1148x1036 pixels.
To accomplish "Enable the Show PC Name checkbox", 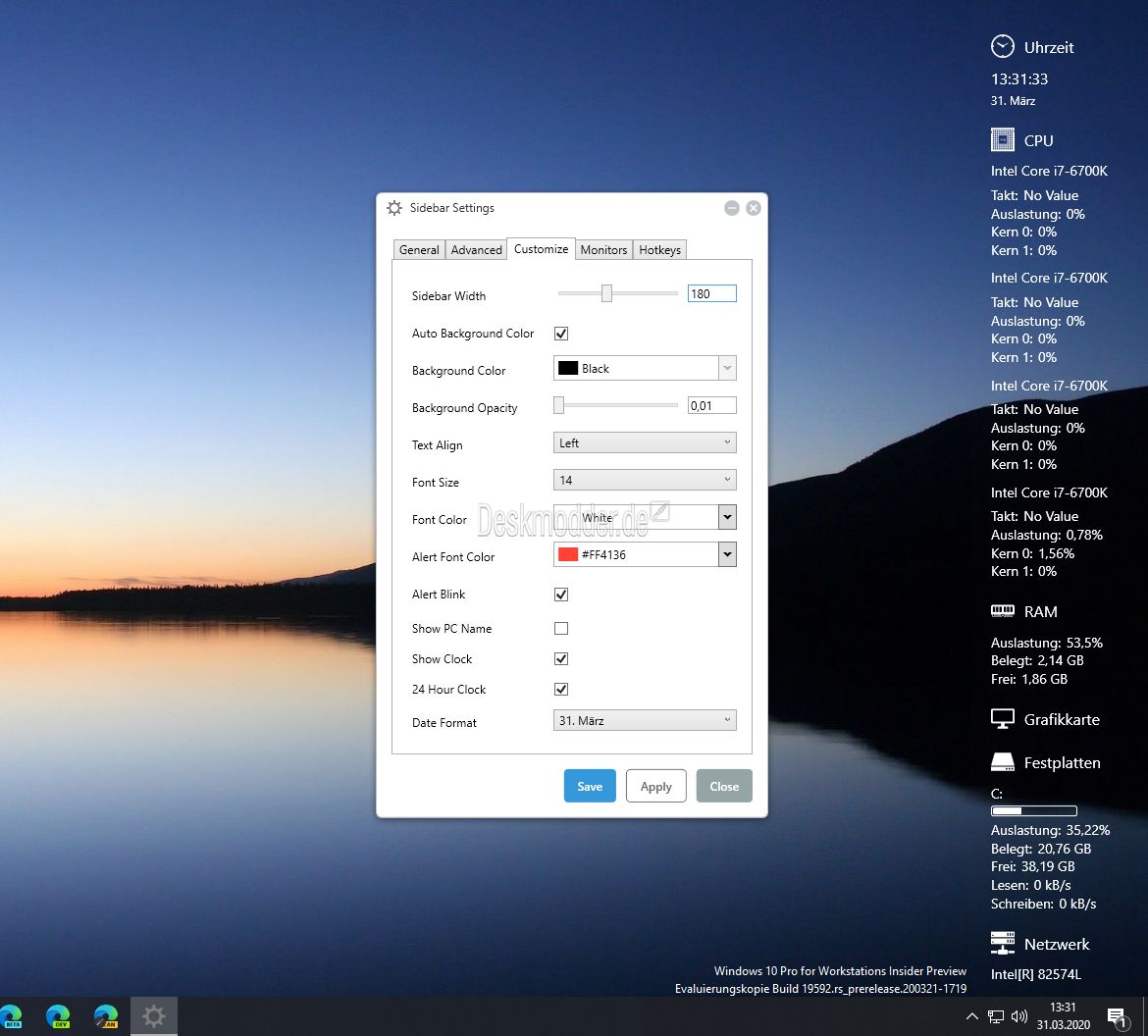I will 561,628.
